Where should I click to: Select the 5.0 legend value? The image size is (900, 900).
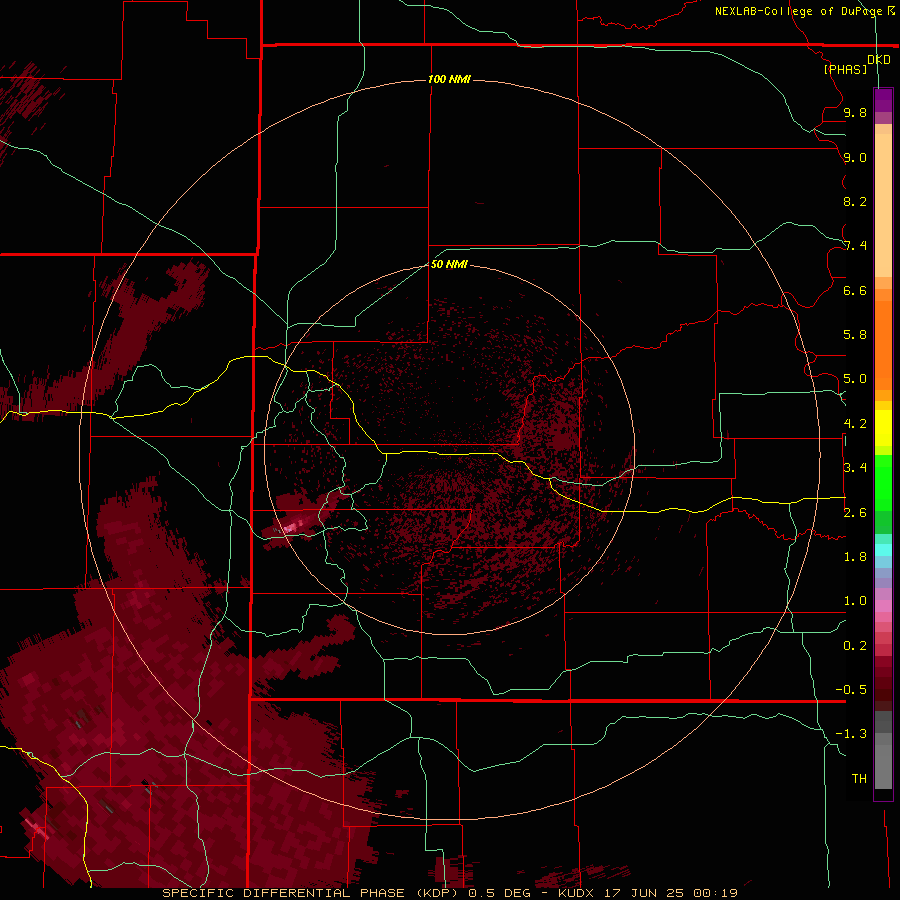tap(855, 379)
